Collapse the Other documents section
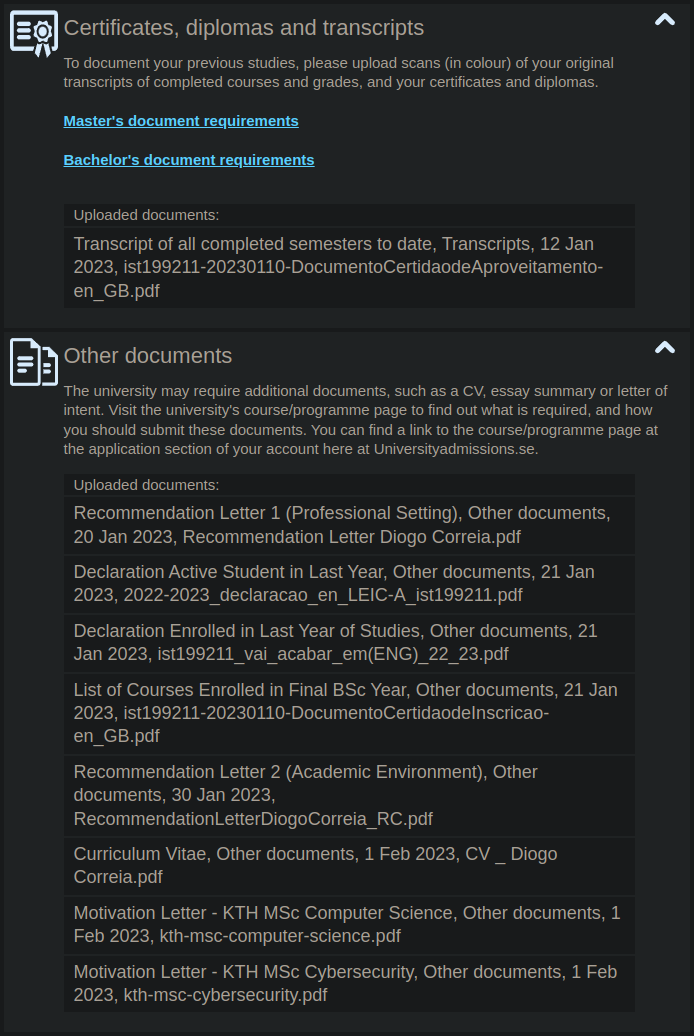The image size is (694, 1036). point(664,348)
